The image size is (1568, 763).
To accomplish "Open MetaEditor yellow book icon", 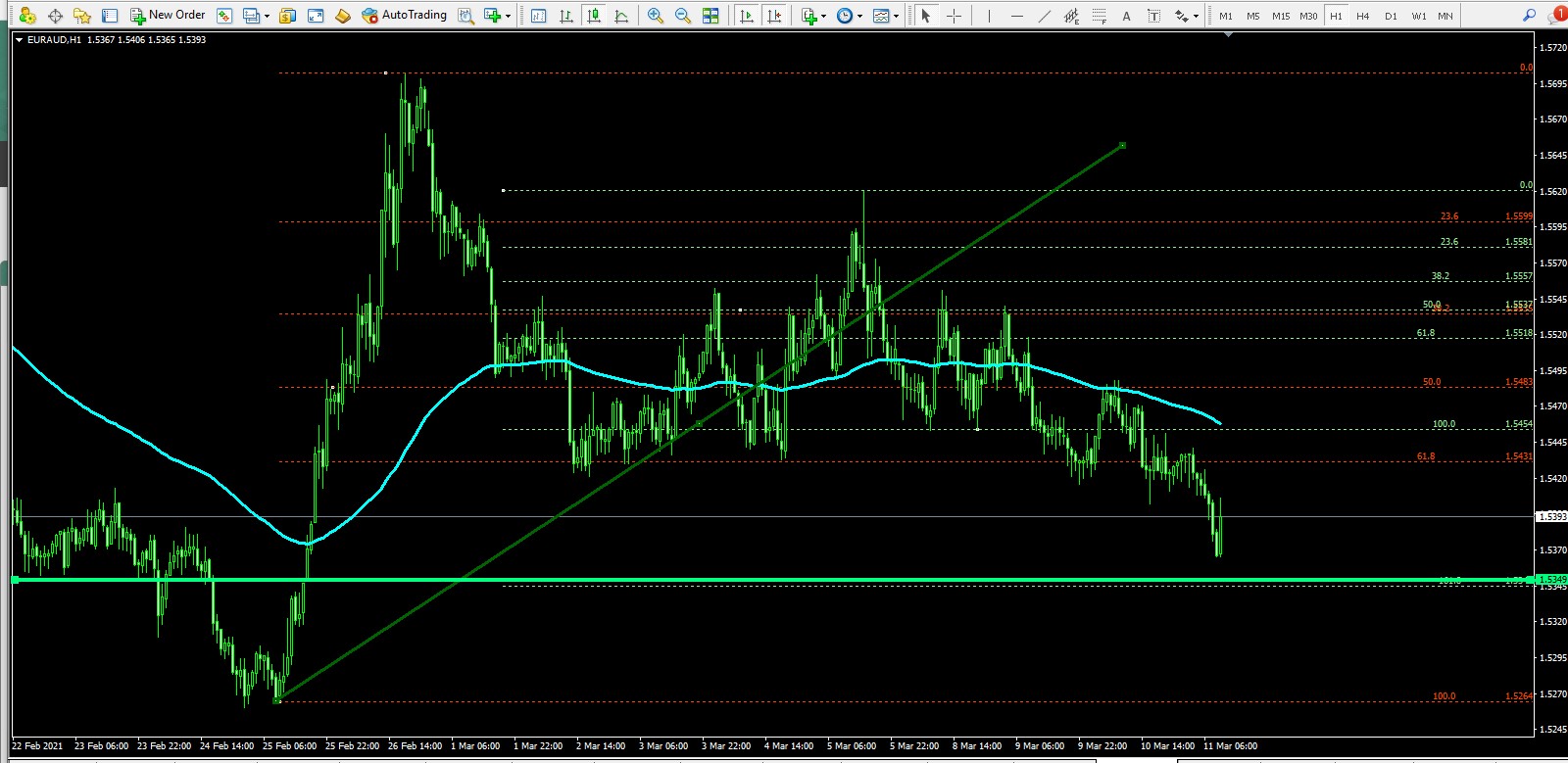I will pos(343,16).
